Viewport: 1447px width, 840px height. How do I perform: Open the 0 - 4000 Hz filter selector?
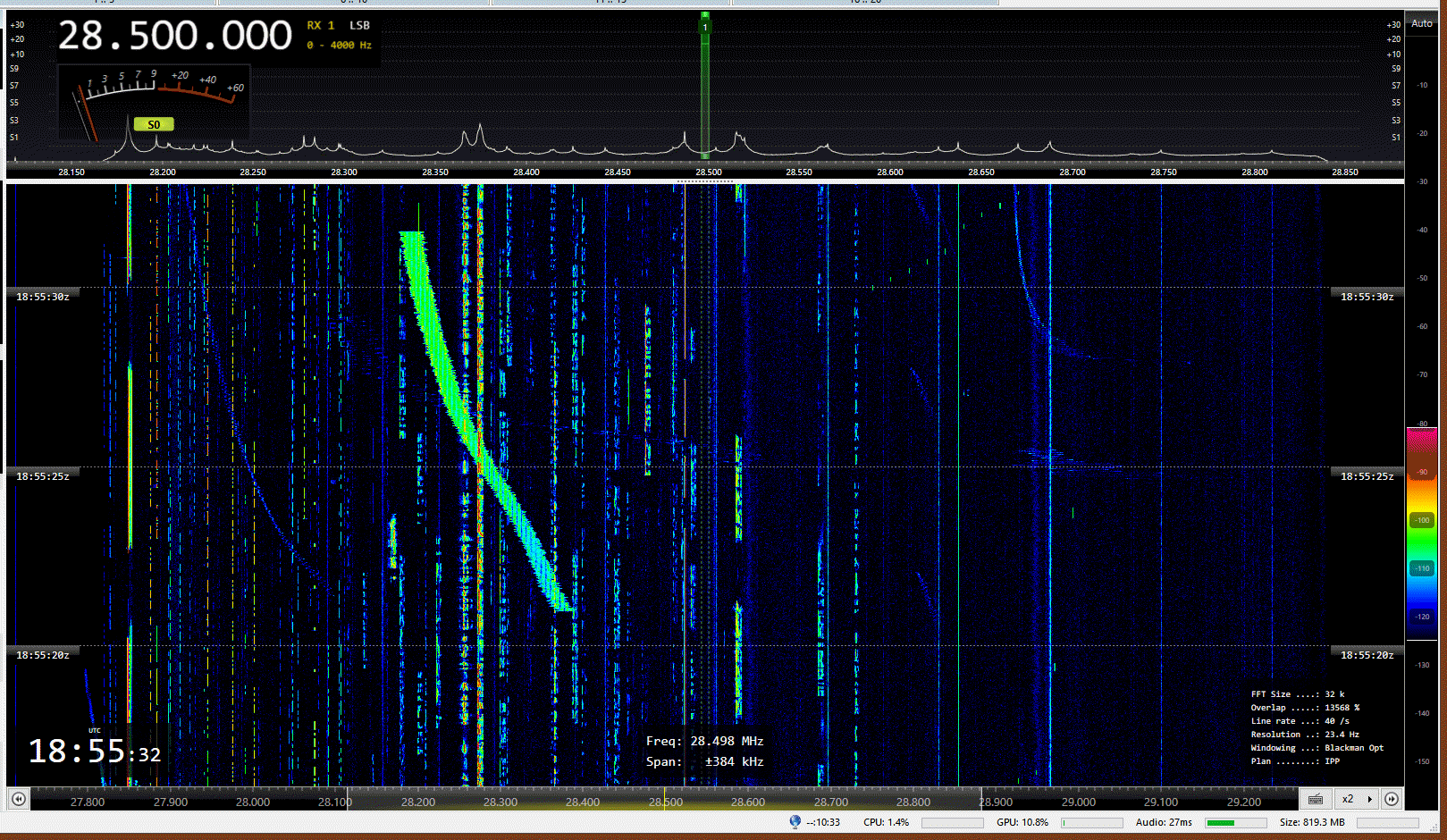coord(340,45)
